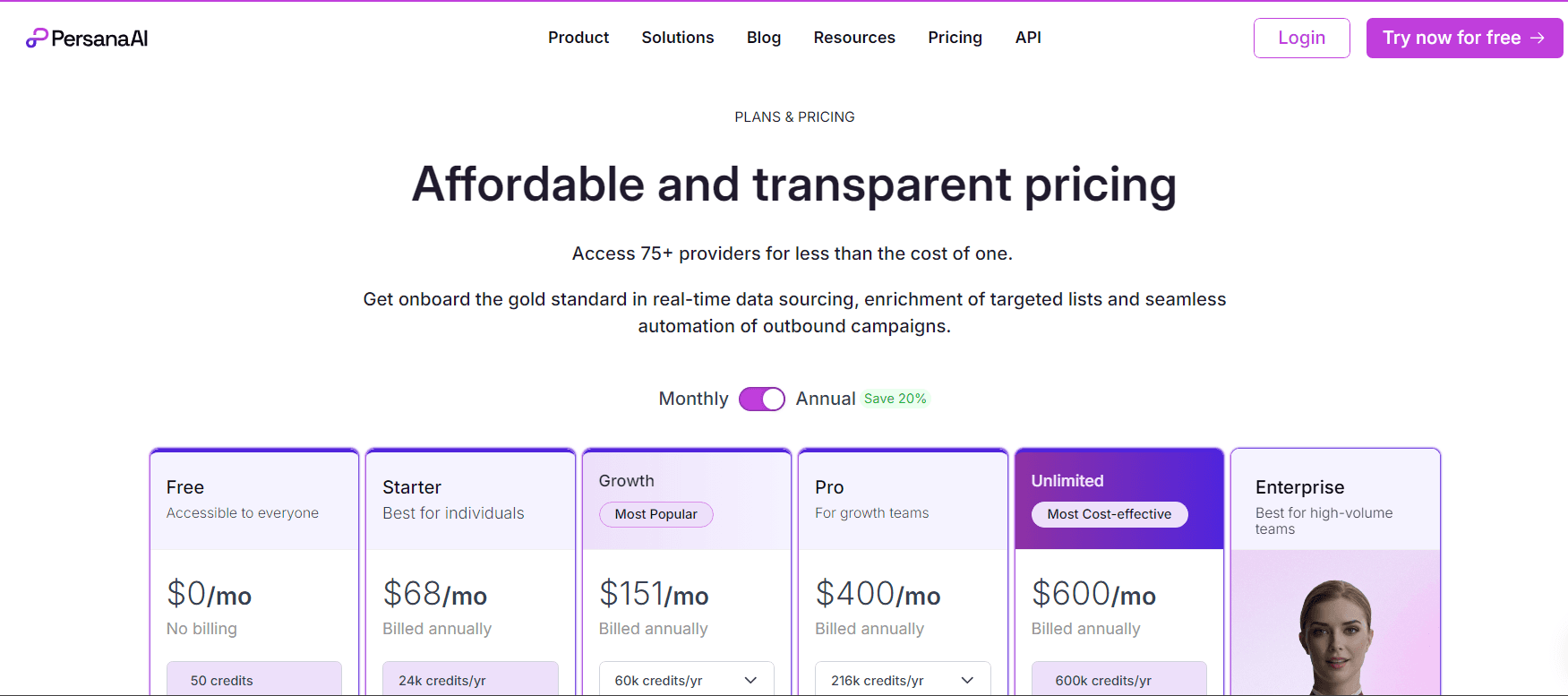The image size is (1568, 696).
Task: Go to the Blog page
Action: [x=764, y=38]
